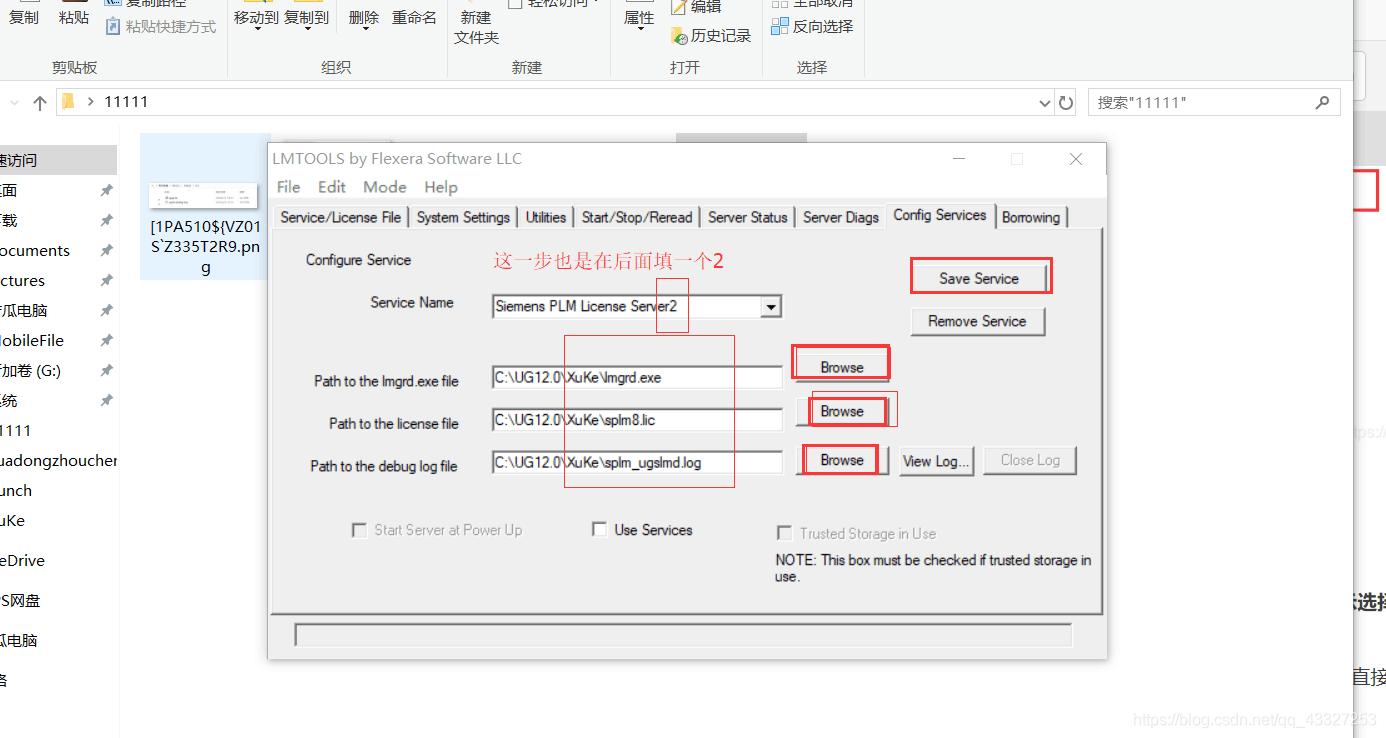
Task: Switch to the Borrowing tab
Action: coord(1031,217)
